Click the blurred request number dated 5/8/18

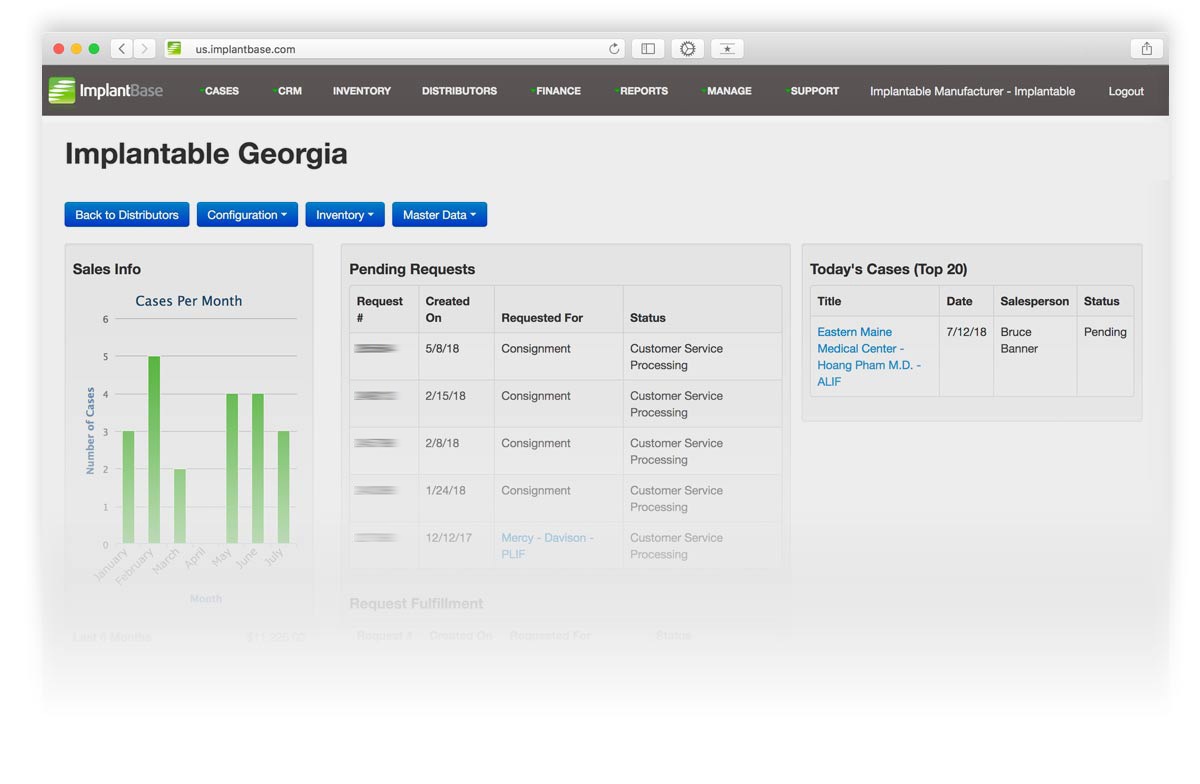376,349
